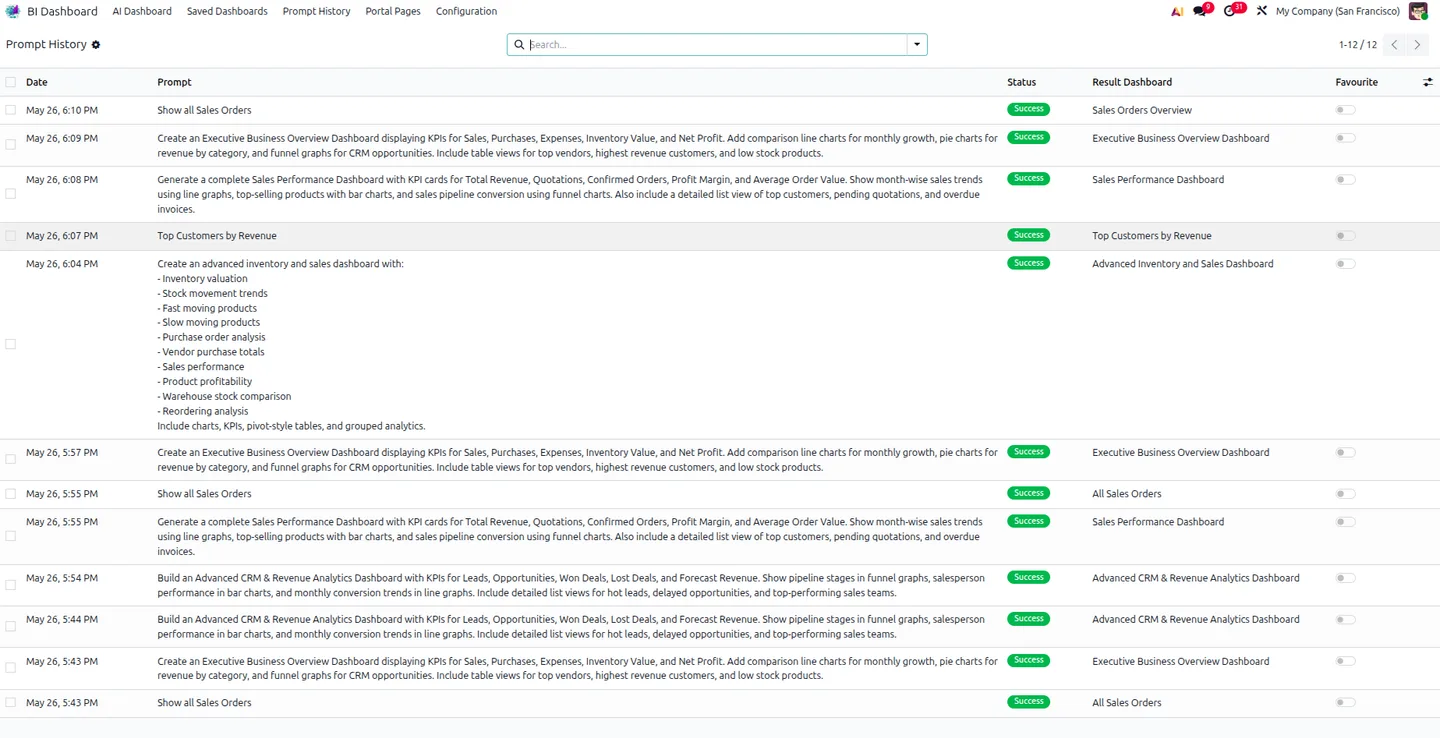The image size is (1440, 738).
Task: Go to next page arrow
Action: [1417, 45]
